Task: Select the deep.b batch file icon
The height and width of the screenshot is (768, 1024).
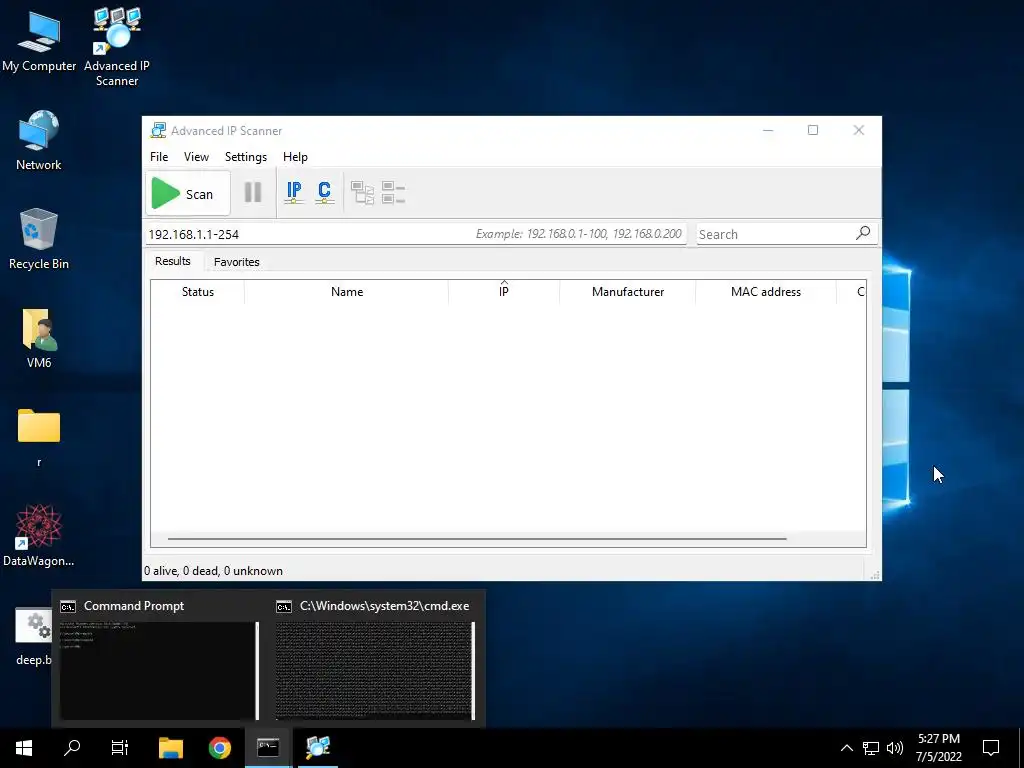Action: (x=33, y=636)
